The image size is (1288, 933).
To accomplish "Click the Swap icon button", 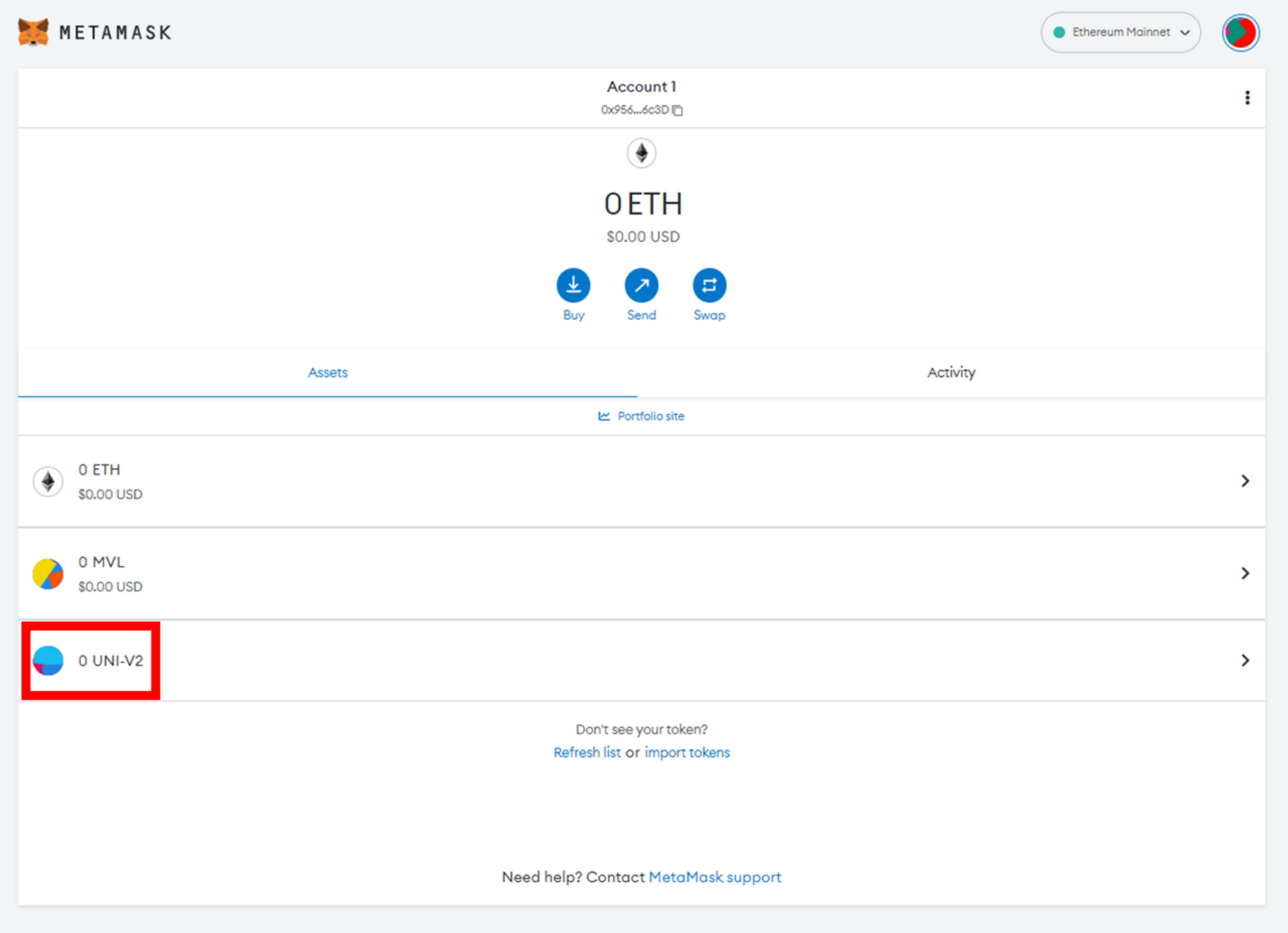I will [x=709, y=285].
